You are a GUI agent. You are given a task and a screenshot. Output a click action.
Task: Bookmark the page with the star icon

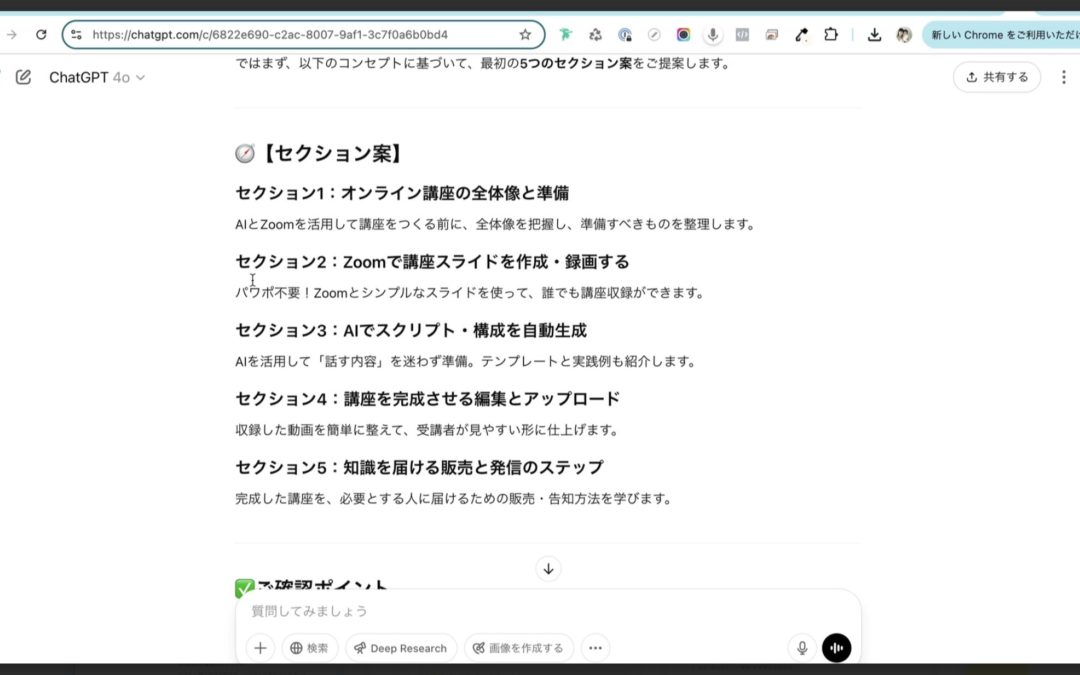pyautogui.click(x=525, y=33)
